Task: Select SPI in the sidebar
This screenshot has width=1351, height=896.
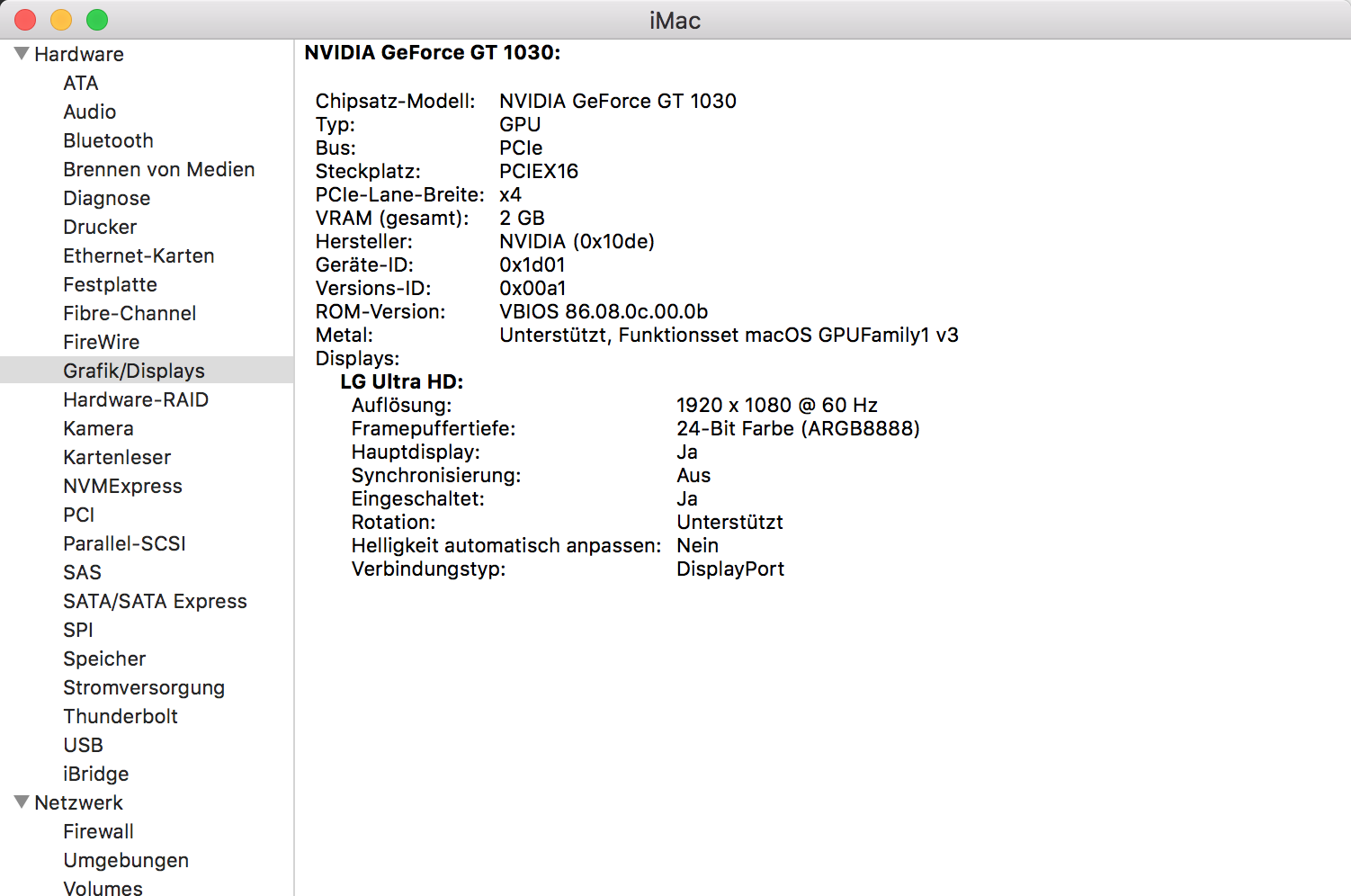Action: click(x=78, y=630)
